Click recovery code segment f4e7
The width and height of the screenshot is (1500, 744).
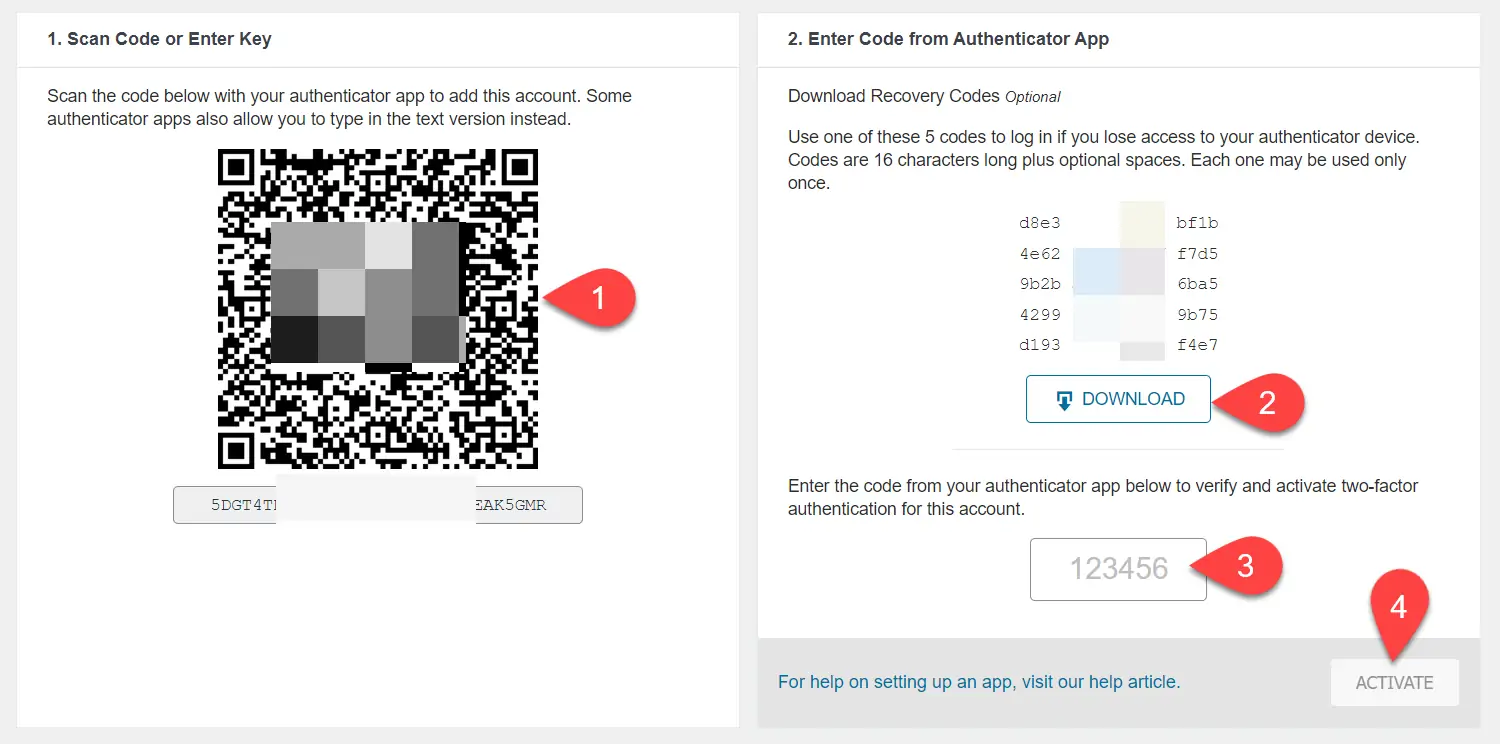click(x=1197, y=346)
